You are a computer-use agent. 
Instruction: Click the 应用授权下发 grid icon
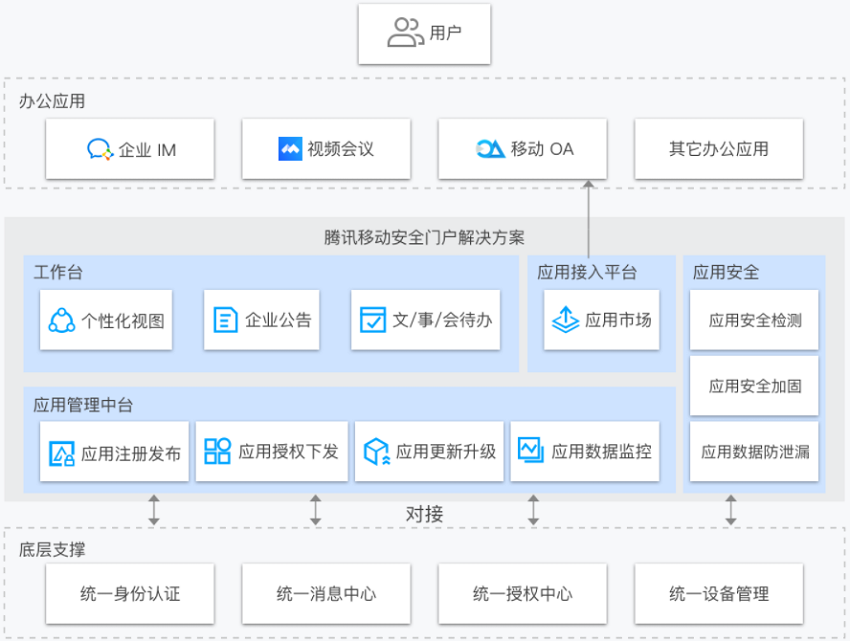[x=217, y=451]
